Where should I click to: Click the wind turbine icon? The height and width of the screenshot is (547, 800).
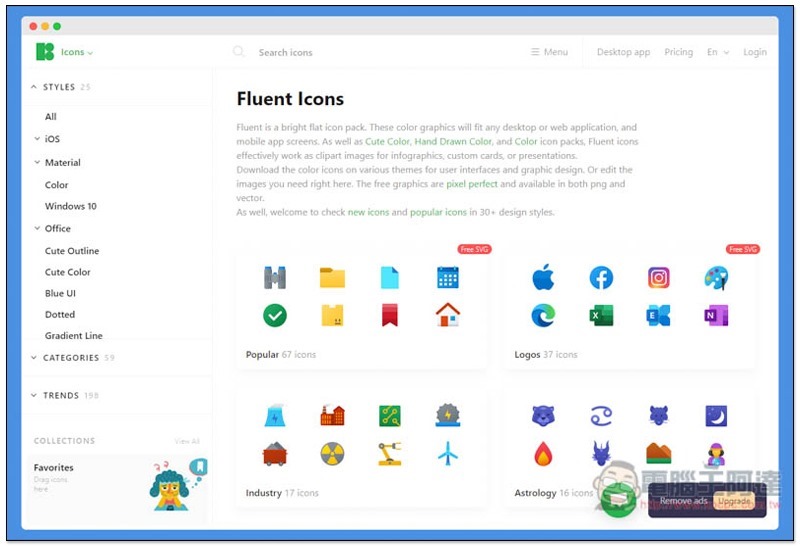pyautogui.click(x=448, y=454)
